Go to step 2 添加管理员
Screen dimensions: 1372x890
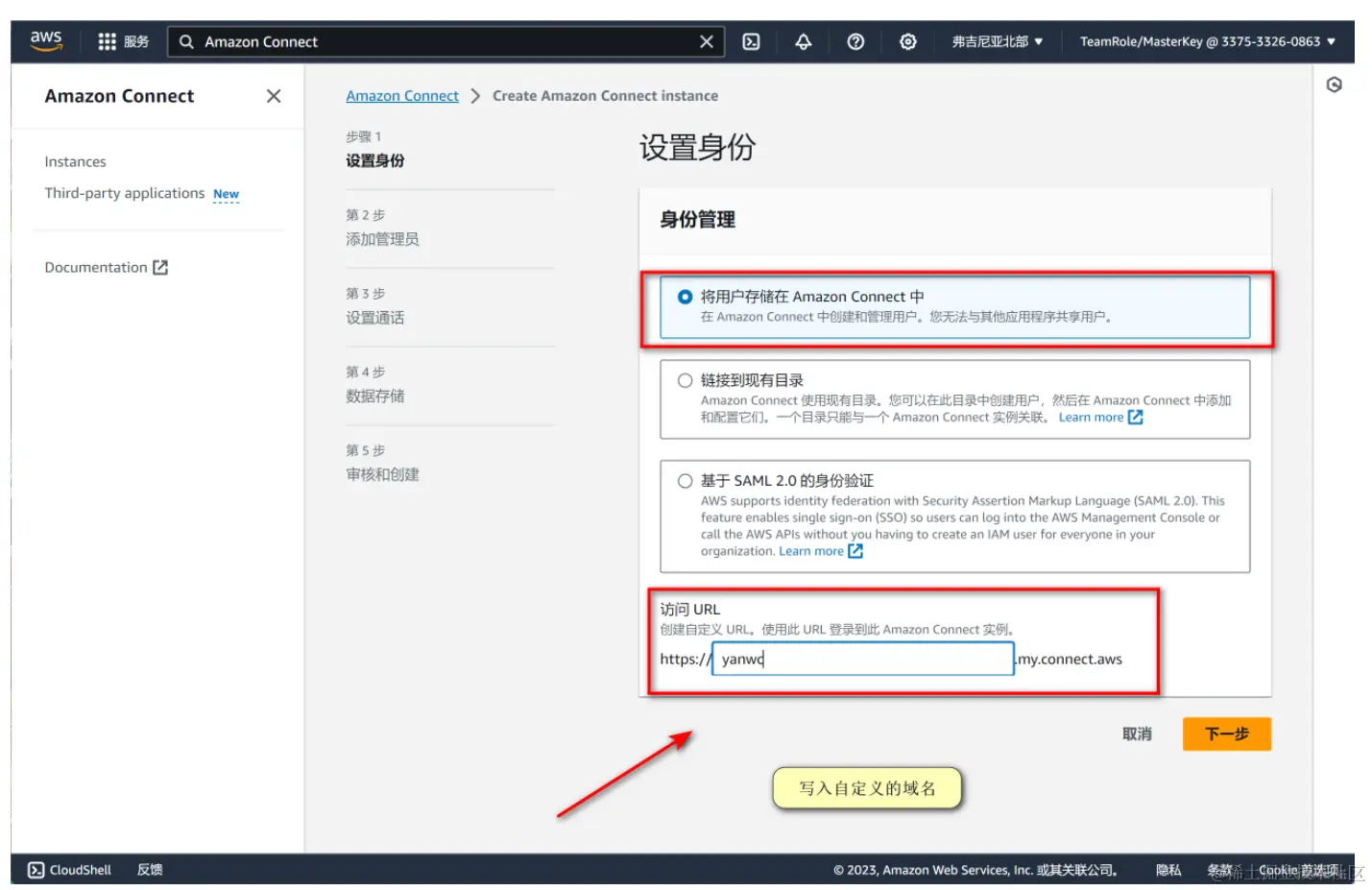[x=382, y=239]
